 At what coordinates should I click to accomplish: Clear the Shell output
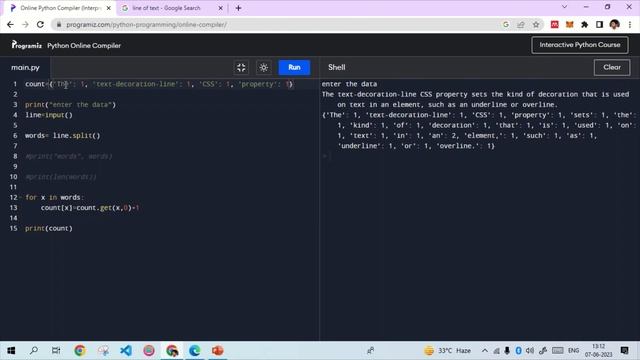pyautogui.click(x=612, y=67)
